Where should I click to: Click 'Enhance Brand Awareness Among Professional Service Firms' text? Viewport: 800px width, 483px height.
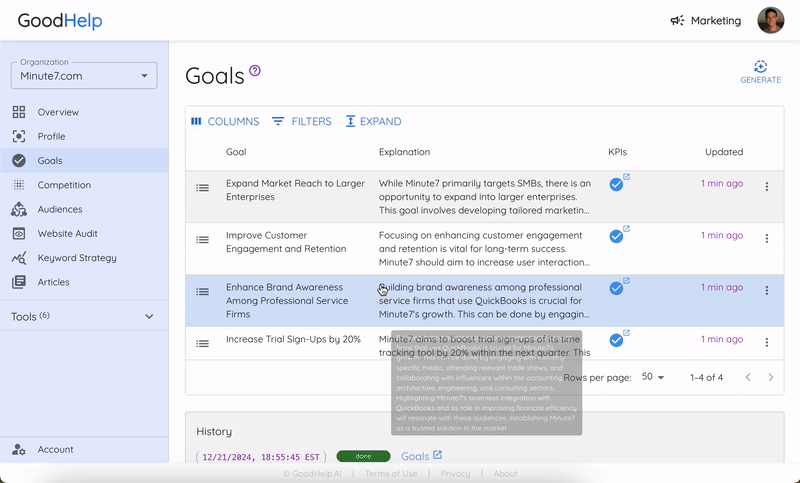point(287,301)
